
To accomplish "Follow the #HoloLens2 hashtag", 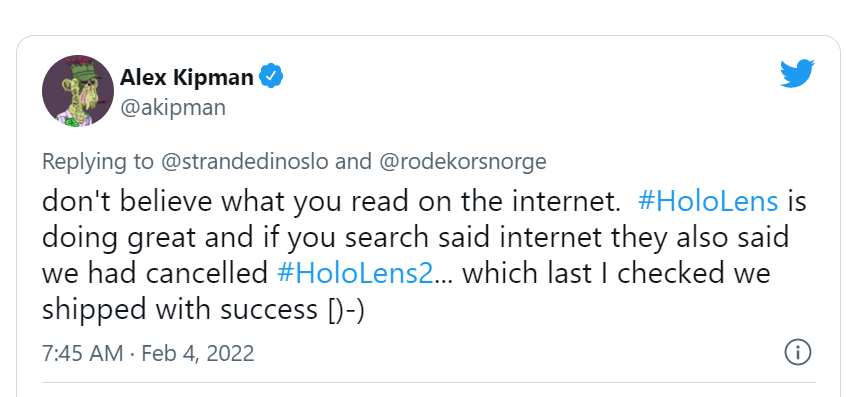I will click(355, 273).
